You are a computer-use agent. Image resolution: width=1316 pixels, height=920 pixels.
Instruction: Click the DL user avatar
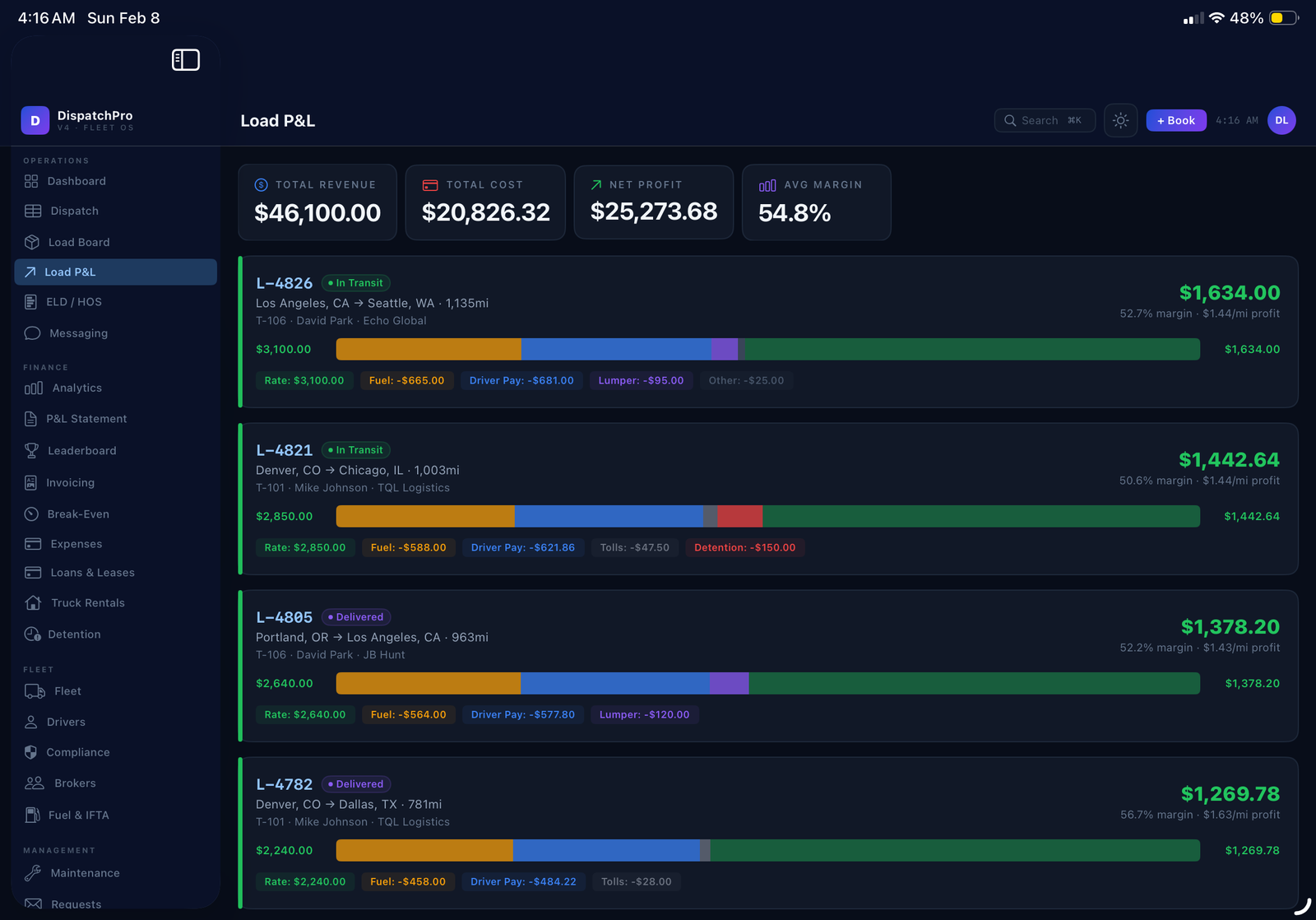click(x=1281, y=121)
